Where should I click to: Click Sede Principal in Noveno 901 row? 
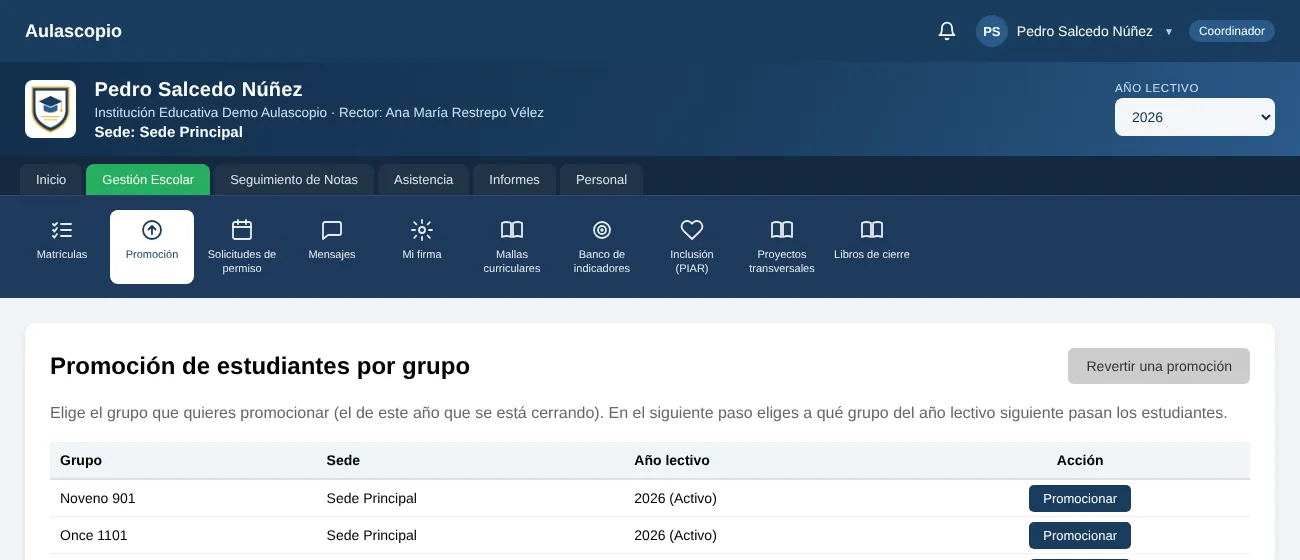coord(372,498)
